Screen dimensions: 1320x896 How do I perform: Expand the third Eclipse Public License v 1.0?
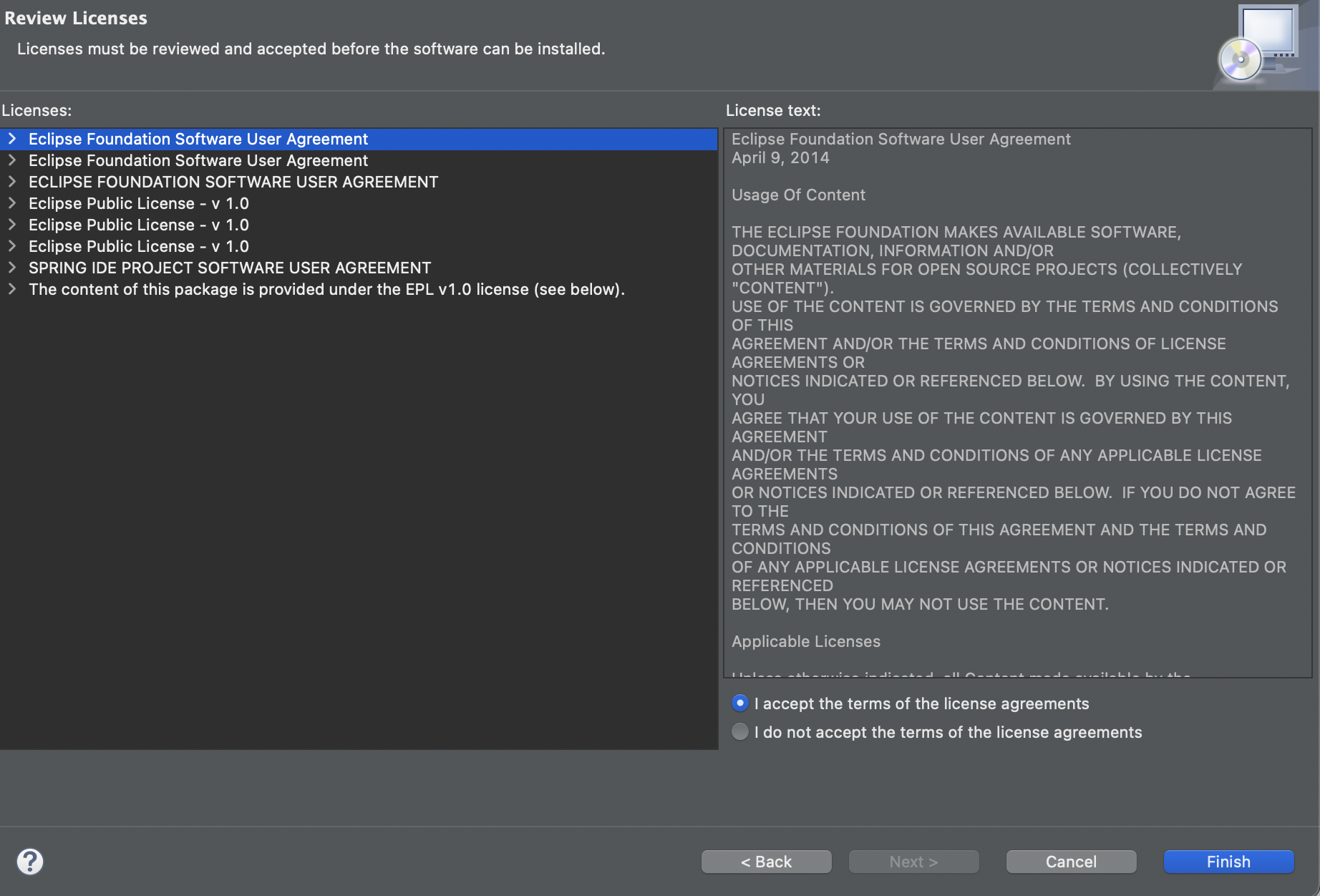click(x=12, y=246)
